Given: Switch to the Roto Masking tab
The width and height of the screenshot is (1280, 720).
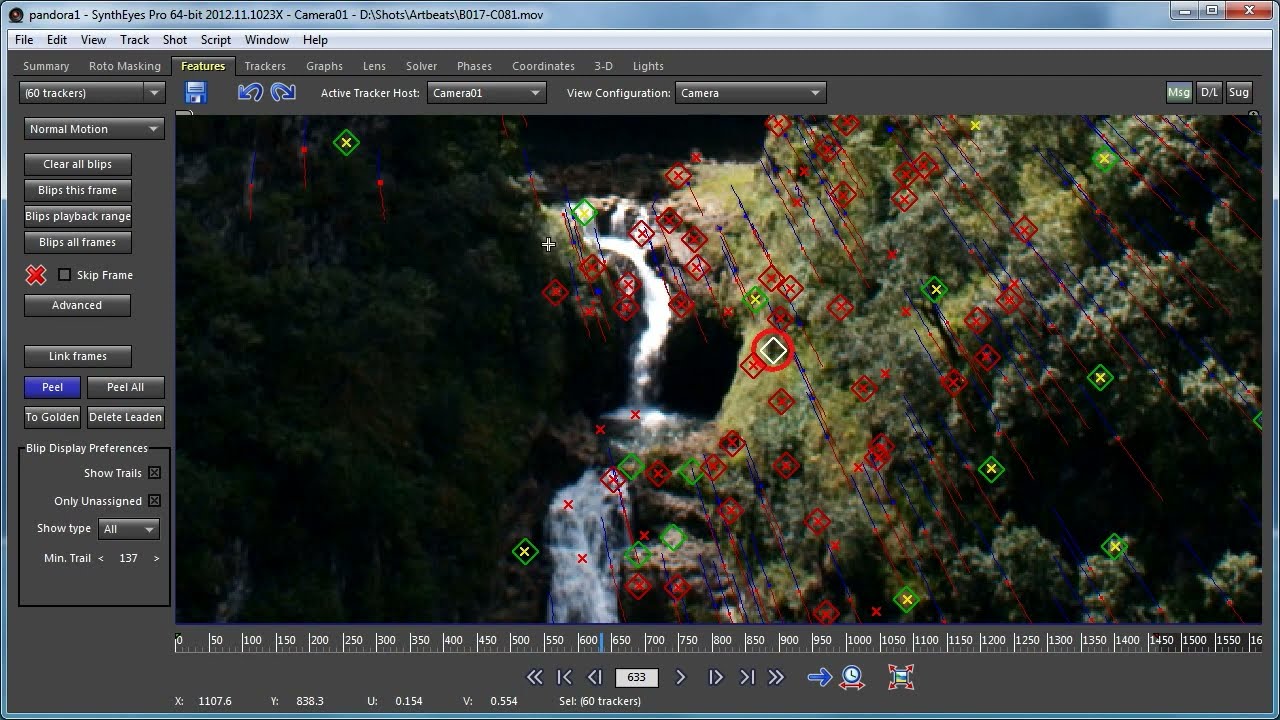Looking at the screenshot, I should pos(125,66).
